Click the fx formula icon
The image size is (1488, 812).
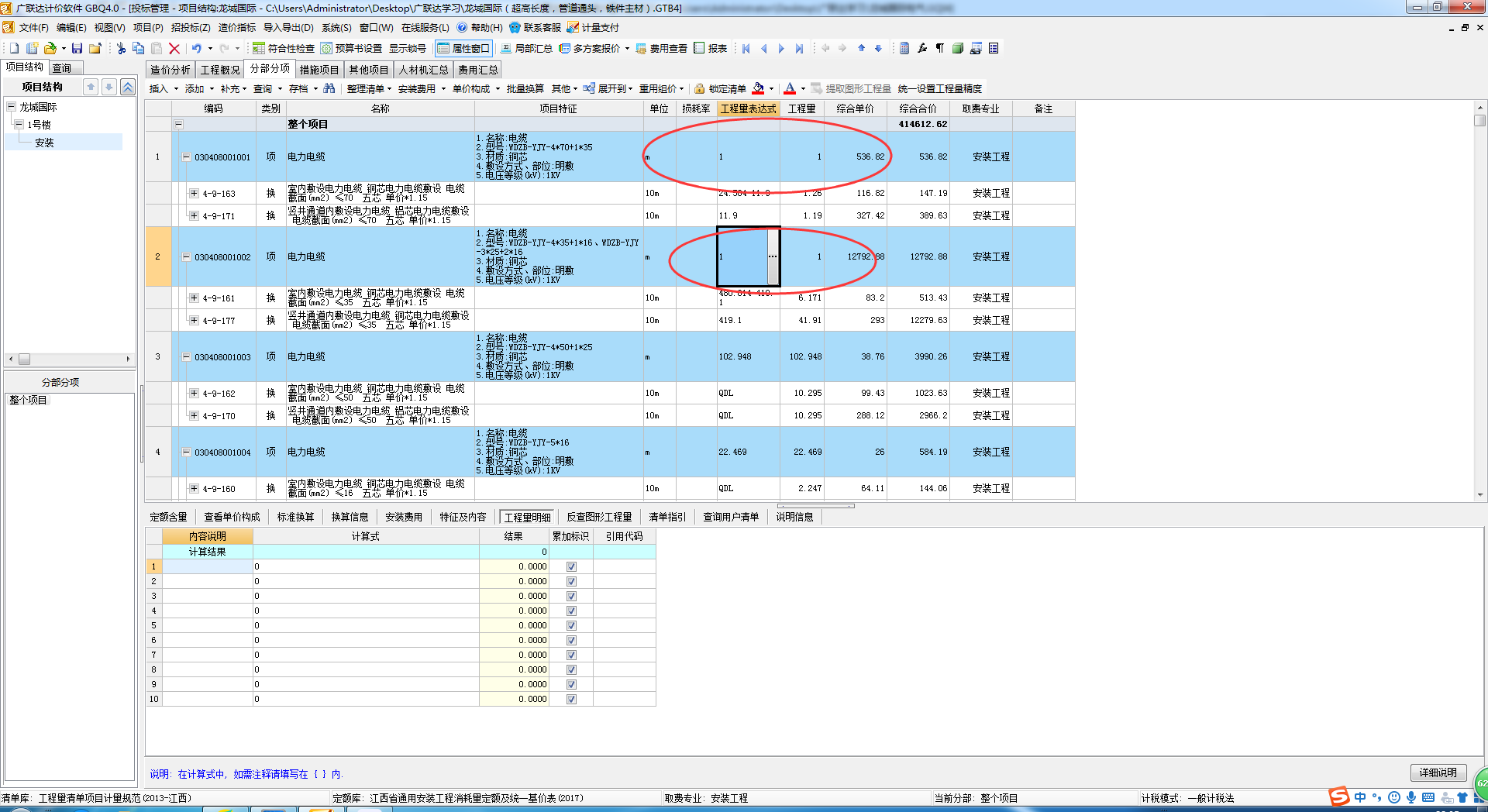[x=922, y=48]
